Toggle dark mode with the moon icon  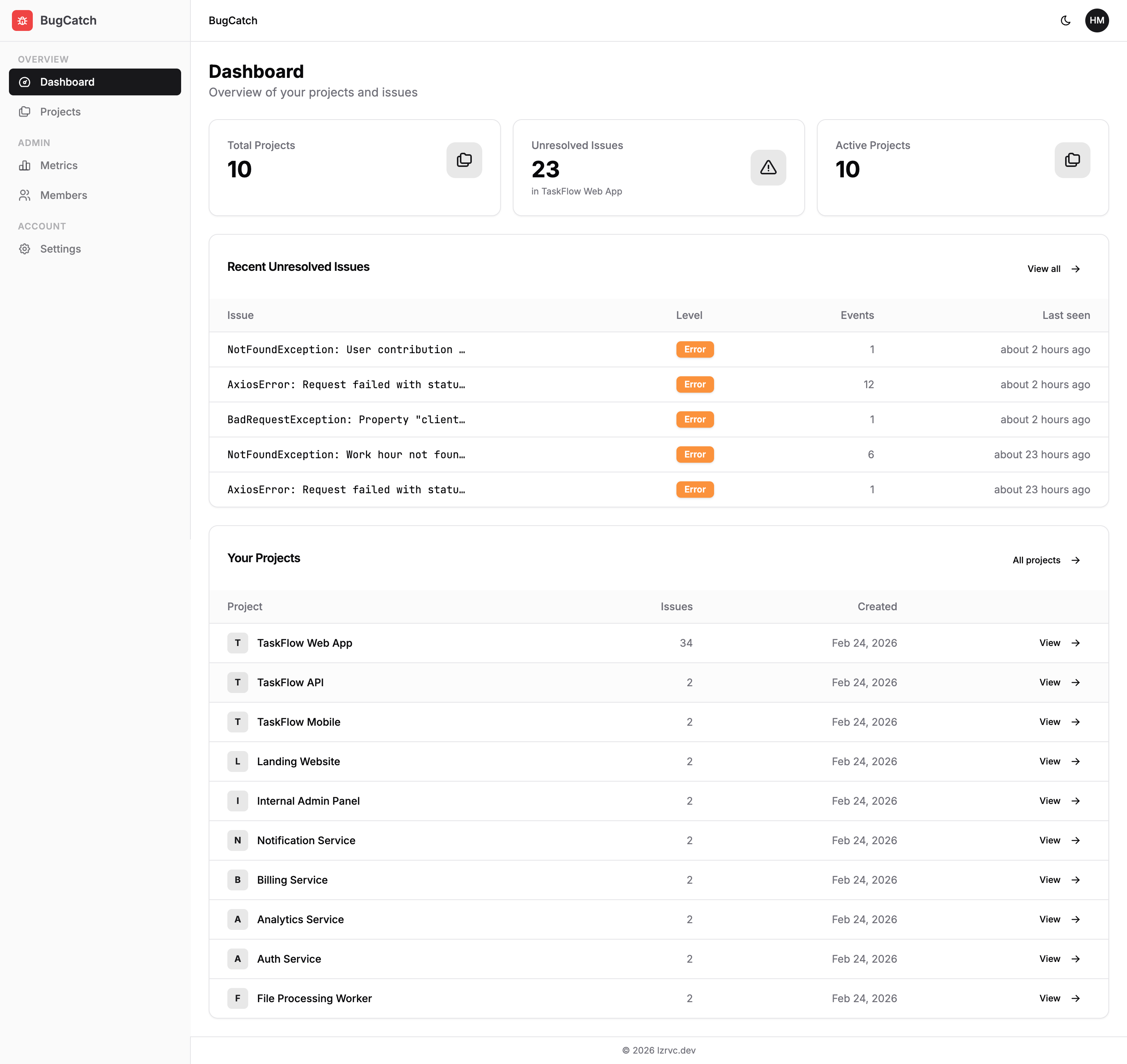pos(1065,20)
